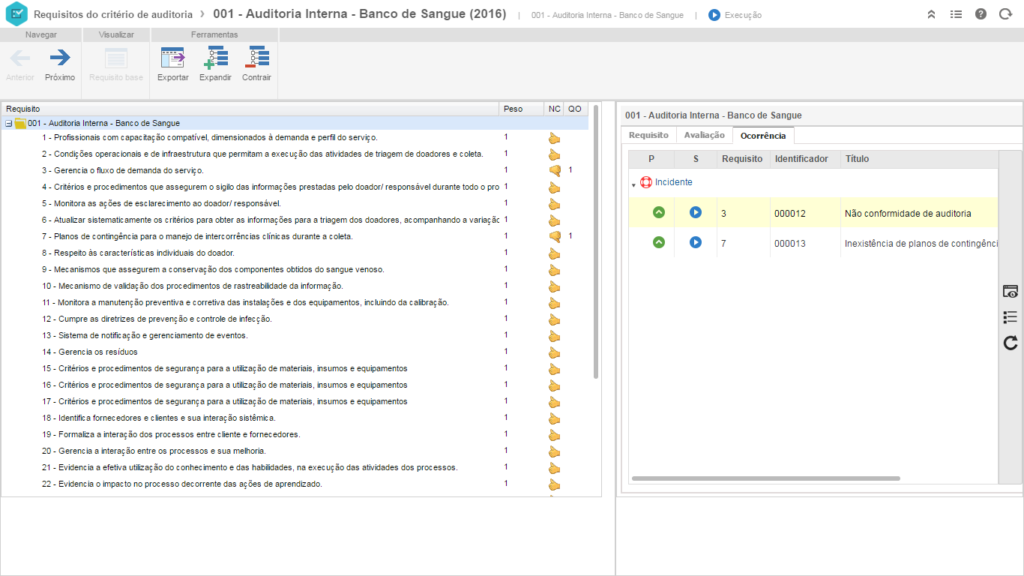Click the view-data icon in the right sidebar
The image size is (1024, 576).
tap(1010, 291)
